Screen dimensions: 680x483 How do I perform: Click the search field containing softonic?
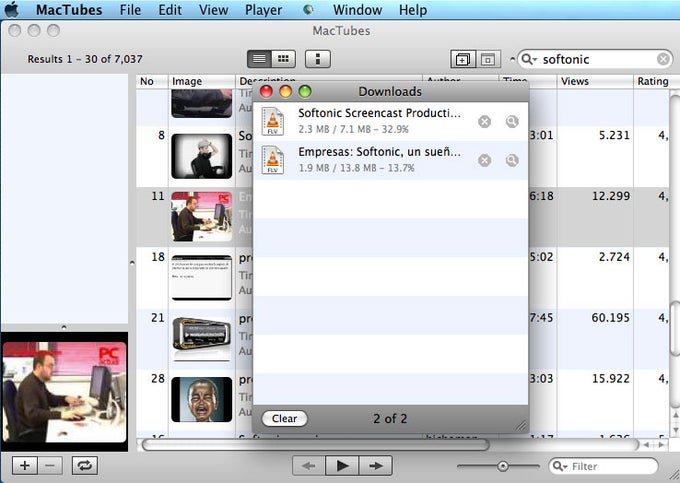pyautogui.click(x=596, y=59)
